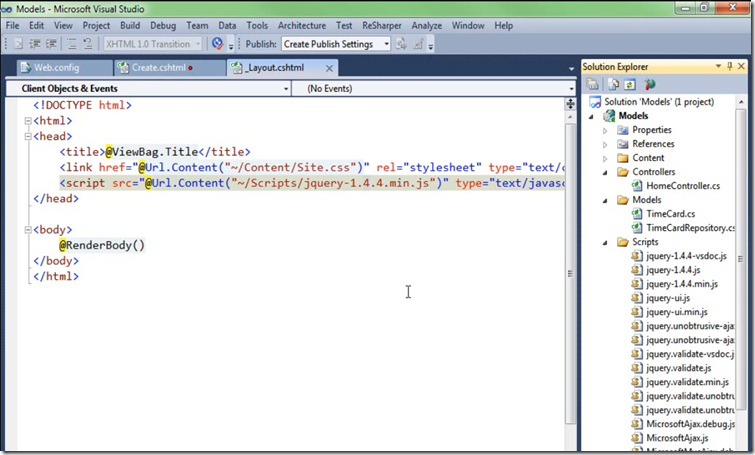The image size is (755, 455).
Task: Select jquery-ui.js file
Action: [x=668, y=298]
